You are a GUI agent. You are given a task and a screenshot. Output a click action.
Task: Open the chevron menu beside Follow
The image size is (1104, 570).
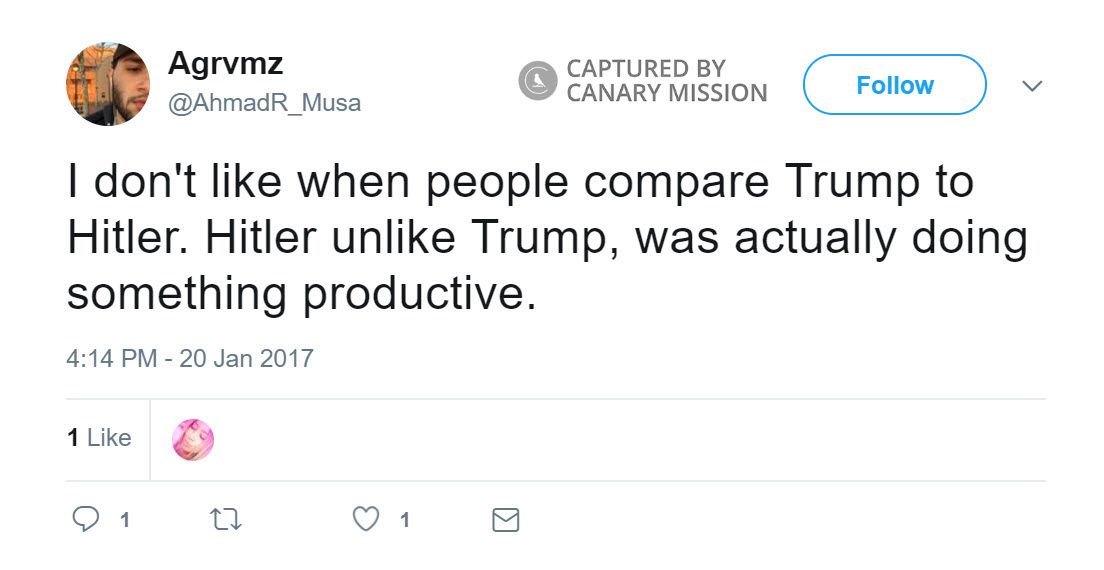click(1032, 86)
